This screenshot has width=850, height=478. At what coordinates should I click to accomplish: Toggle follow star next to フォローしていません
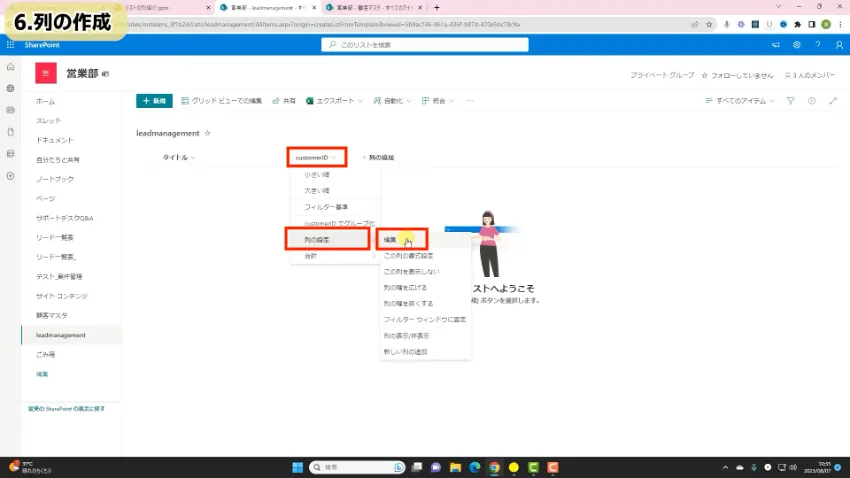(706, 75)
